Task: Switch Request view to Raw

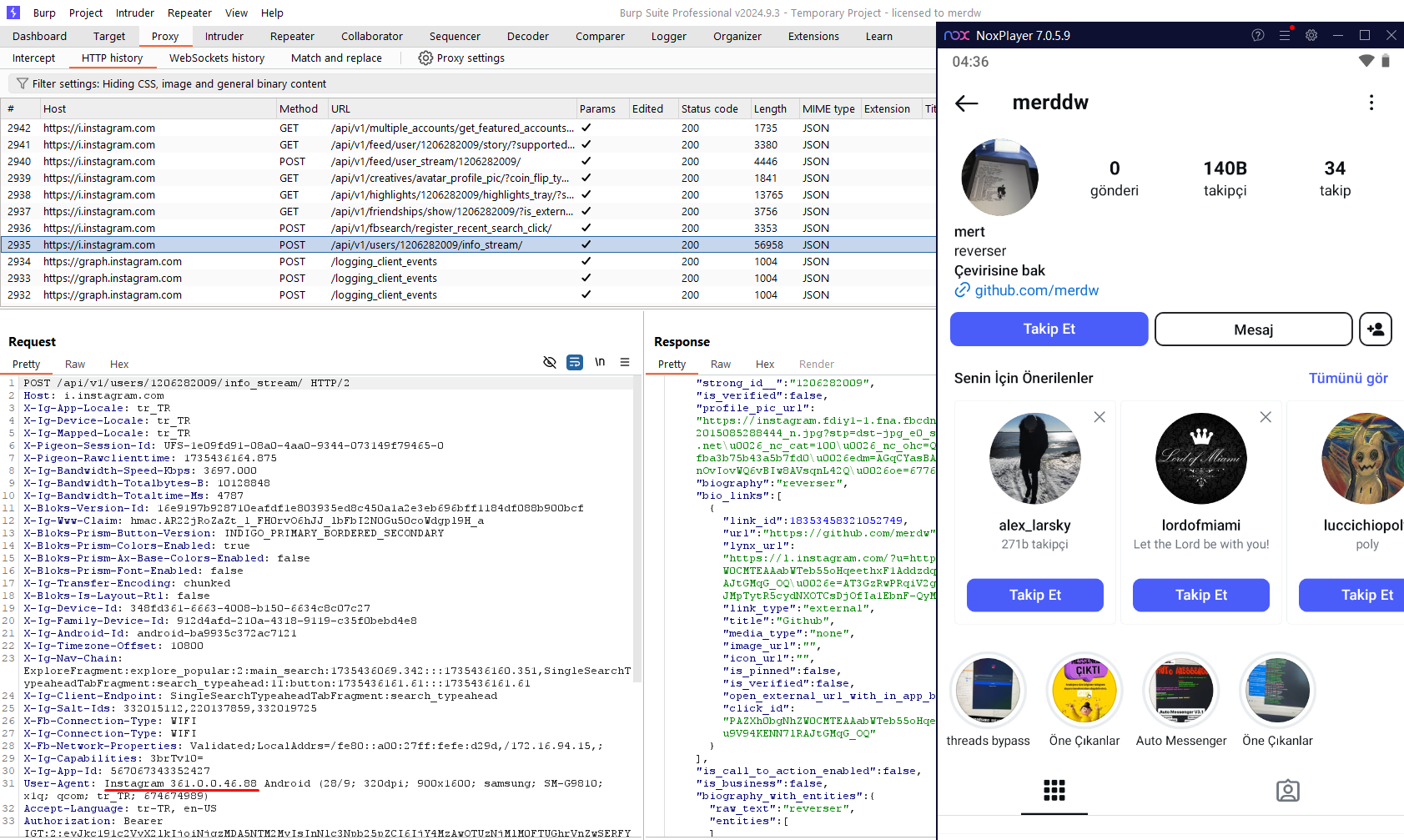Action: [x=75, y=364]
